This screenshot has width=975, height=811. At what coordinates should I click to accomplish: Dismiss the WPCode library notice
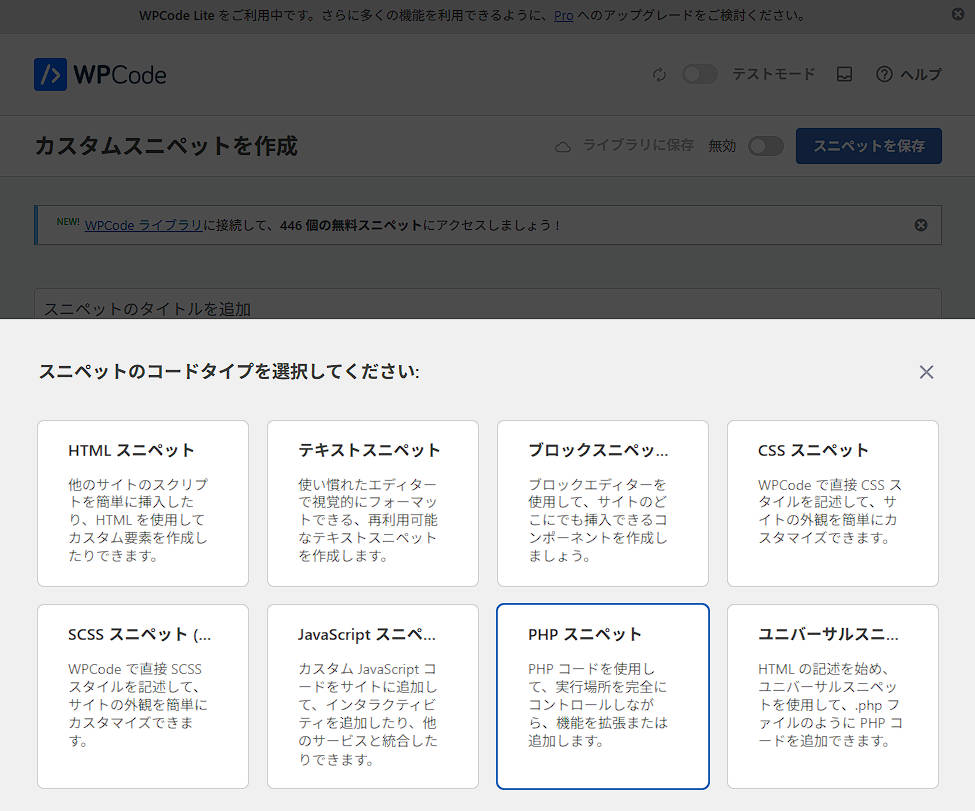921,225
